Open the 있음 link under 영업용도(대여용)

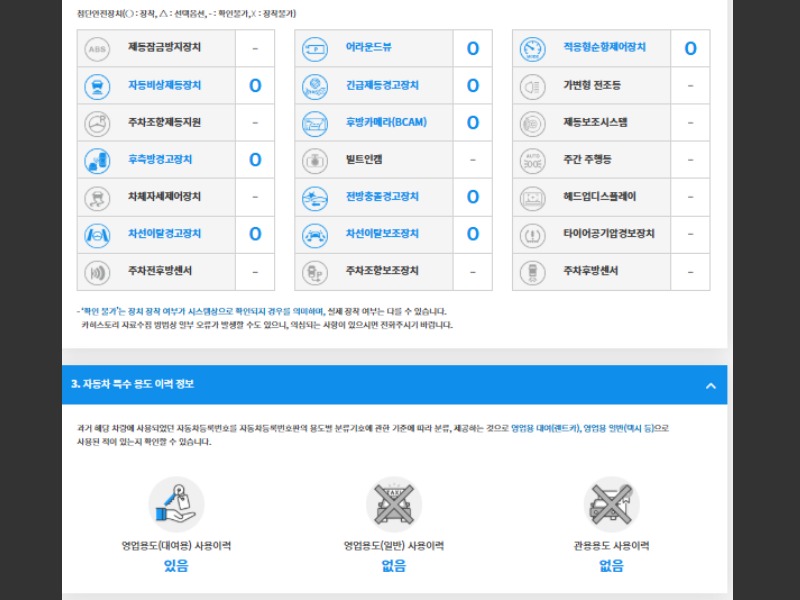178,565
